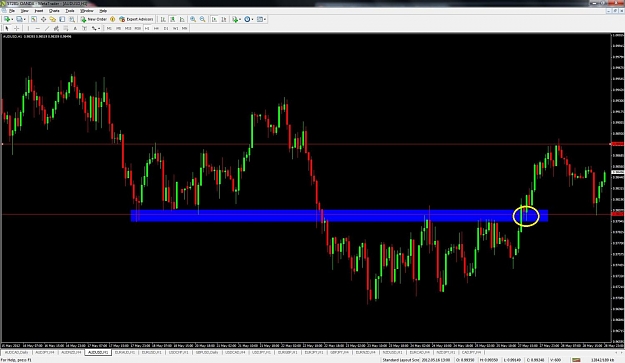Screen dimensions: 625x363
Task: Open the Profiles toolbar icon
Action: point(19,19)
